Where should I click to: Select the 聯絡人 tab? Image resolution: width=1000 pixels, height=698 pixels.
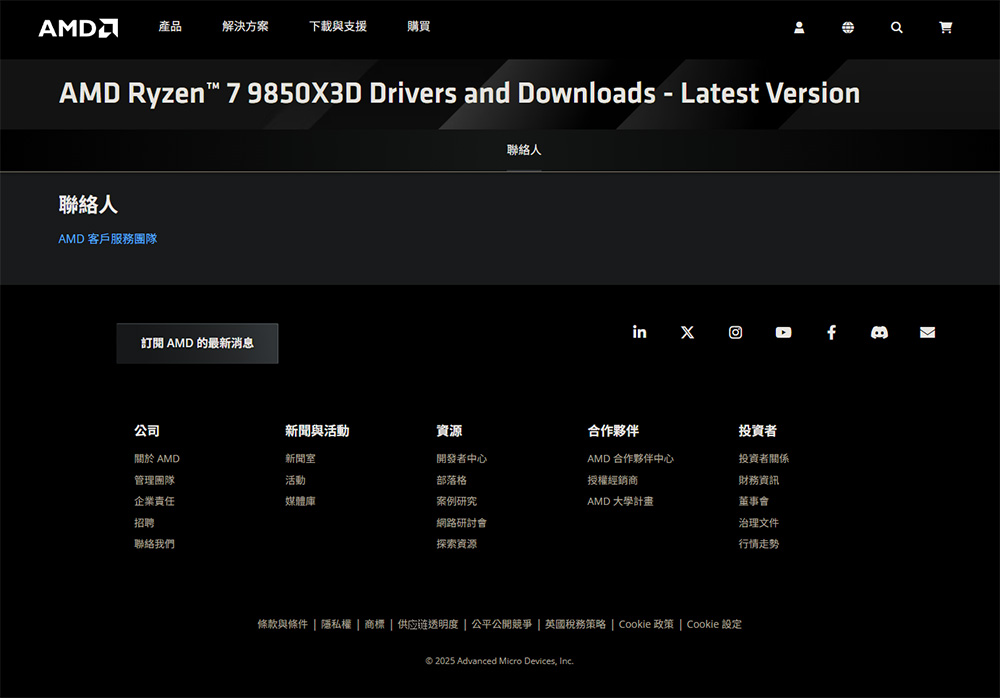524,150
